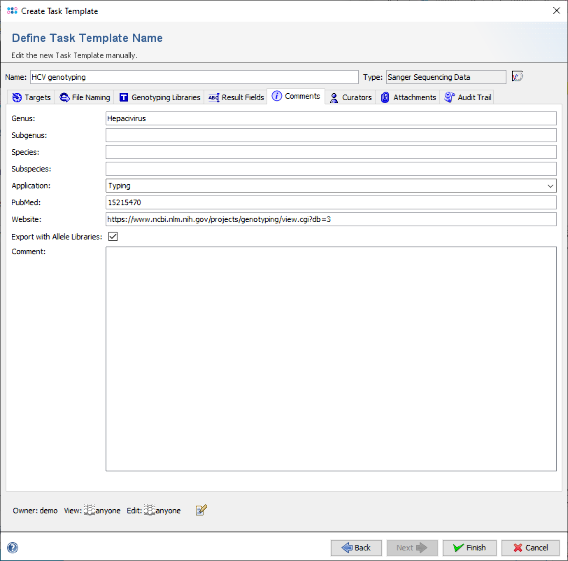The height and width of the screenshot is (561, 568).
Task: Click the task type chart icon next to Type
Action: 517,76
